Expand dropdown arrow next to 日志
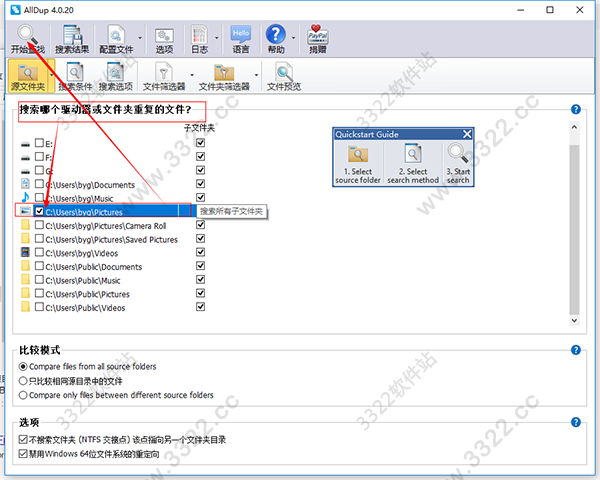600x480 pixels. [216, 38]
